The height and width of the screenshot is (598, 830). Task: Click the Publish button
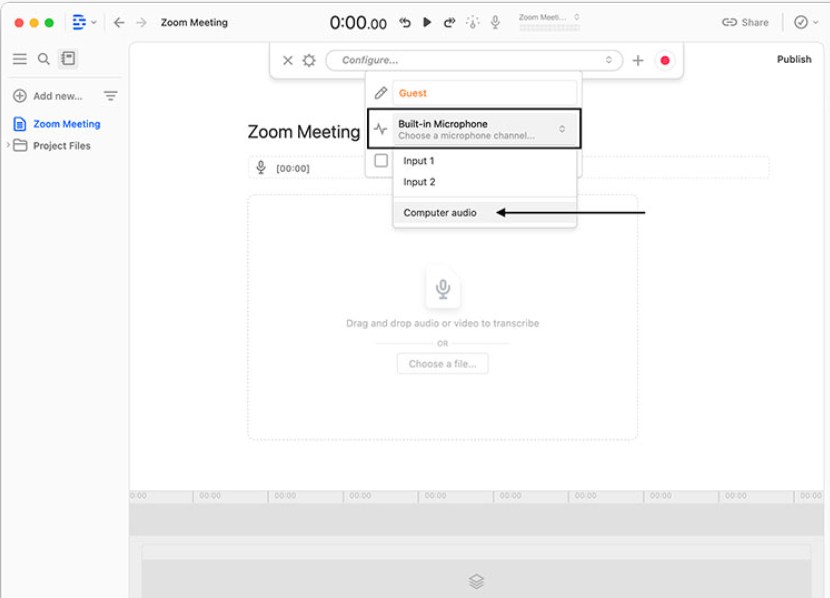coord(793,58)
